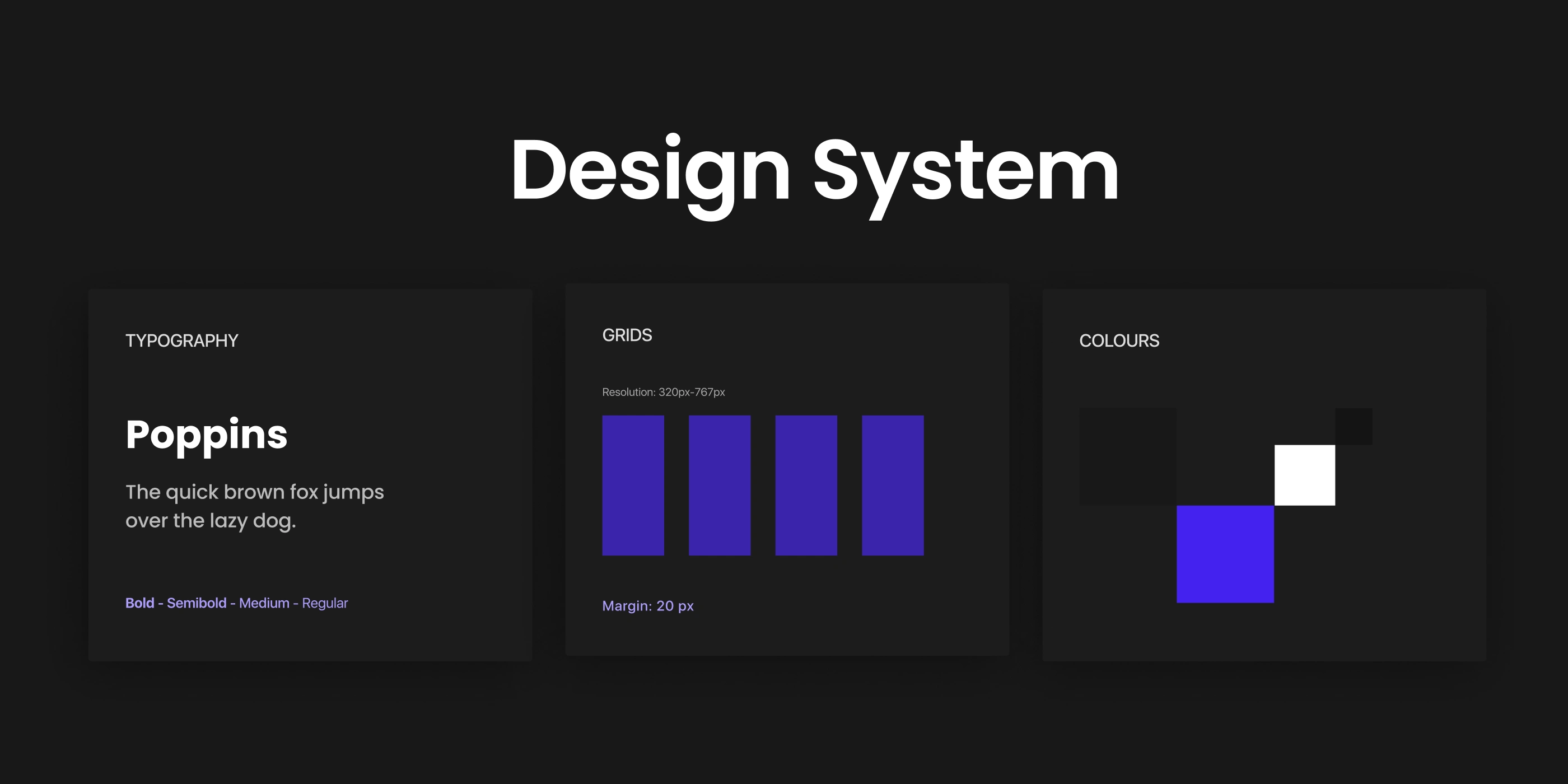Click the Poppins font name

206,436
